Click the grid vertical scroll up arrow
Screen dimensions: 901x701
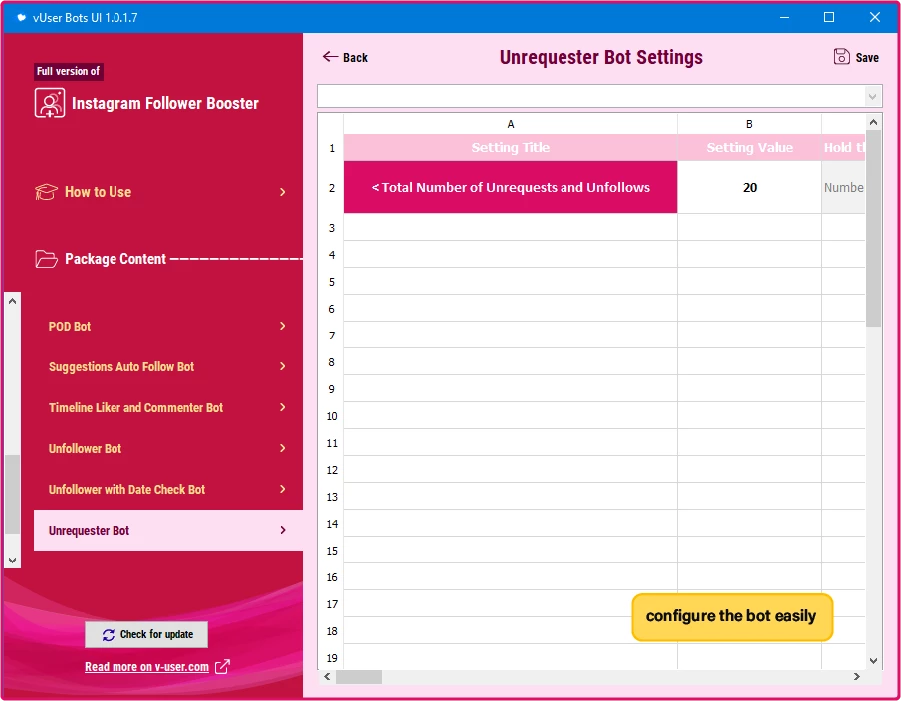(873, 122)
